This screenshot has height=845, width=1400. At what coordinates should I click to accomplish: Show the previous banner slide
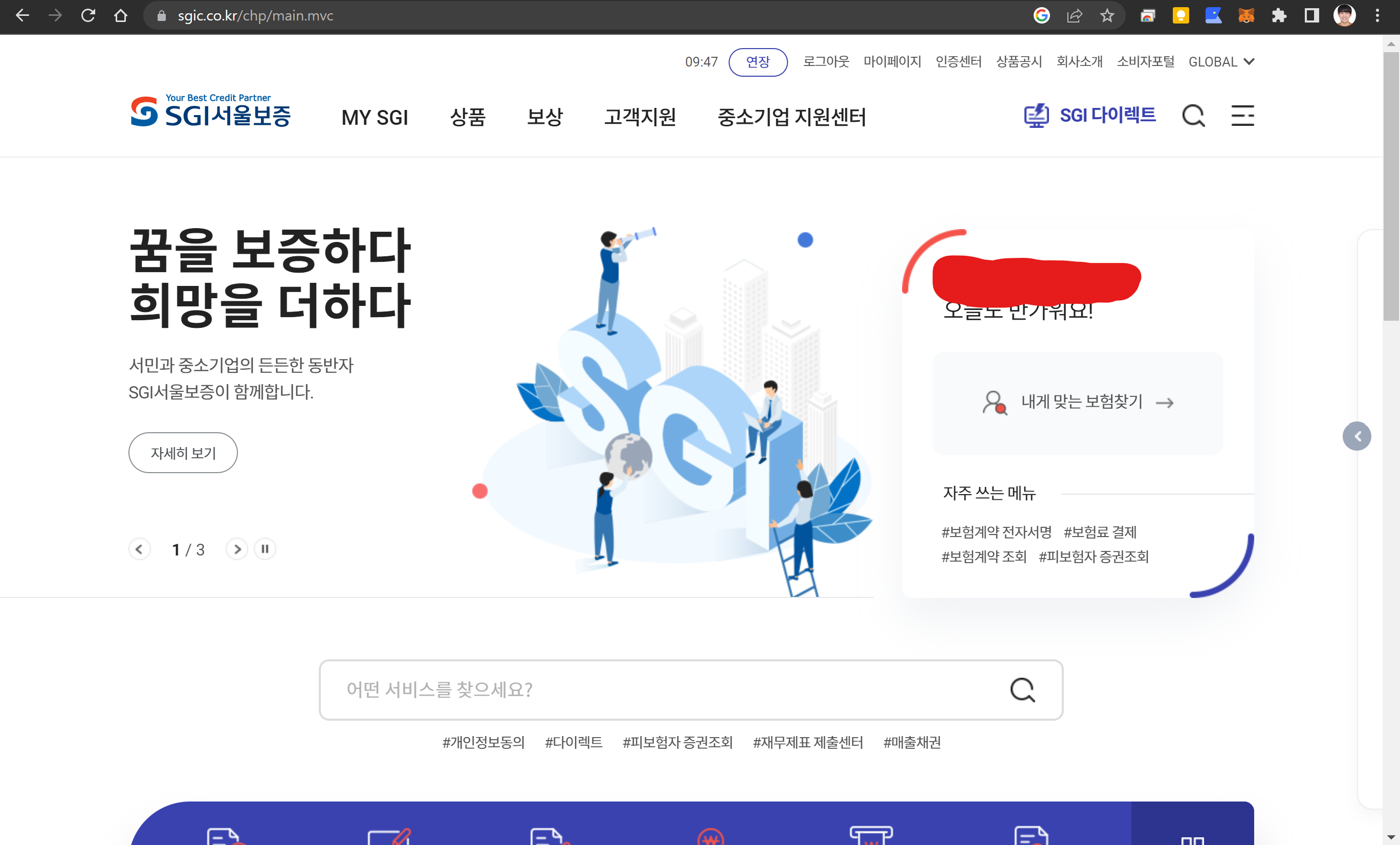point(139,549)
